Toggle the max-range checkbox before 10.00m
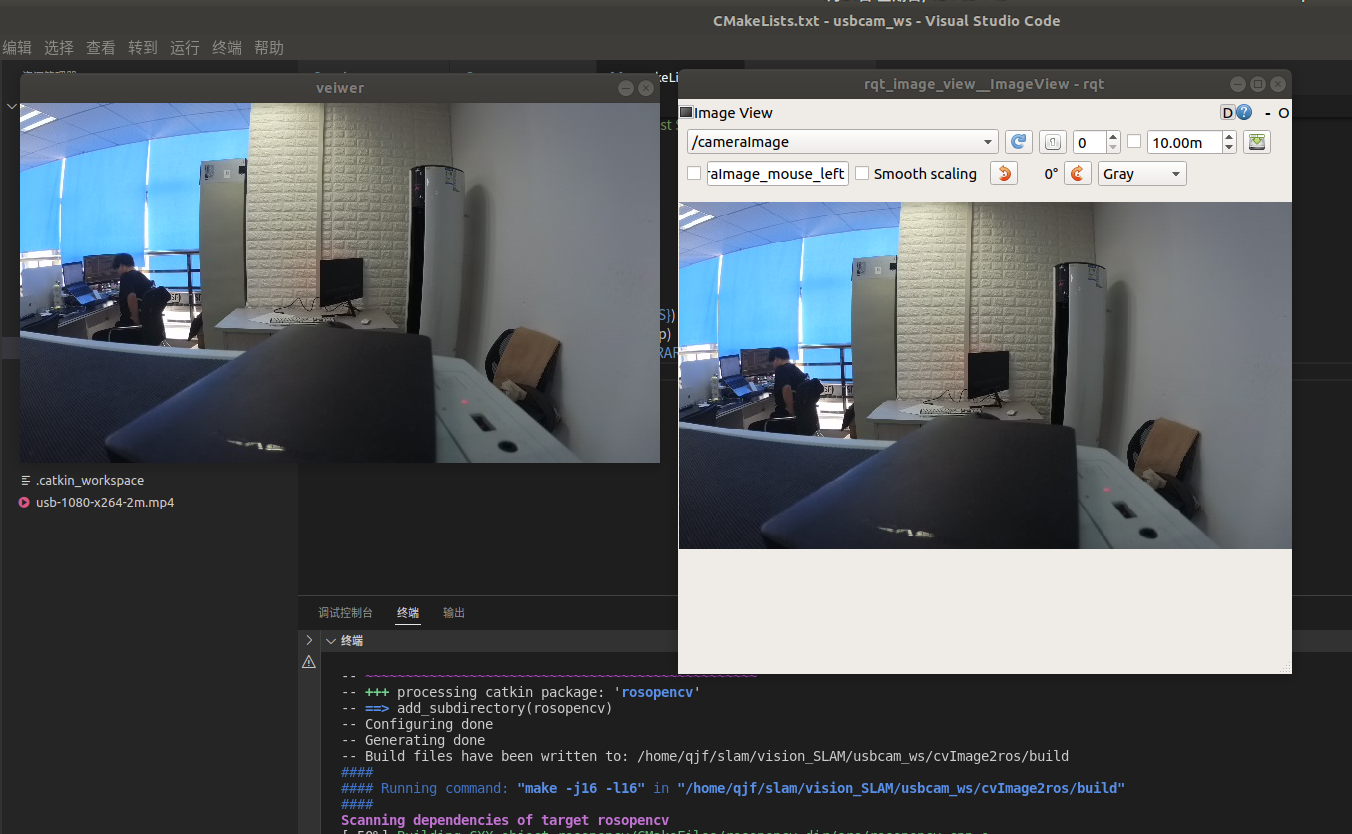1352x834 pixels. [1134, 142]
